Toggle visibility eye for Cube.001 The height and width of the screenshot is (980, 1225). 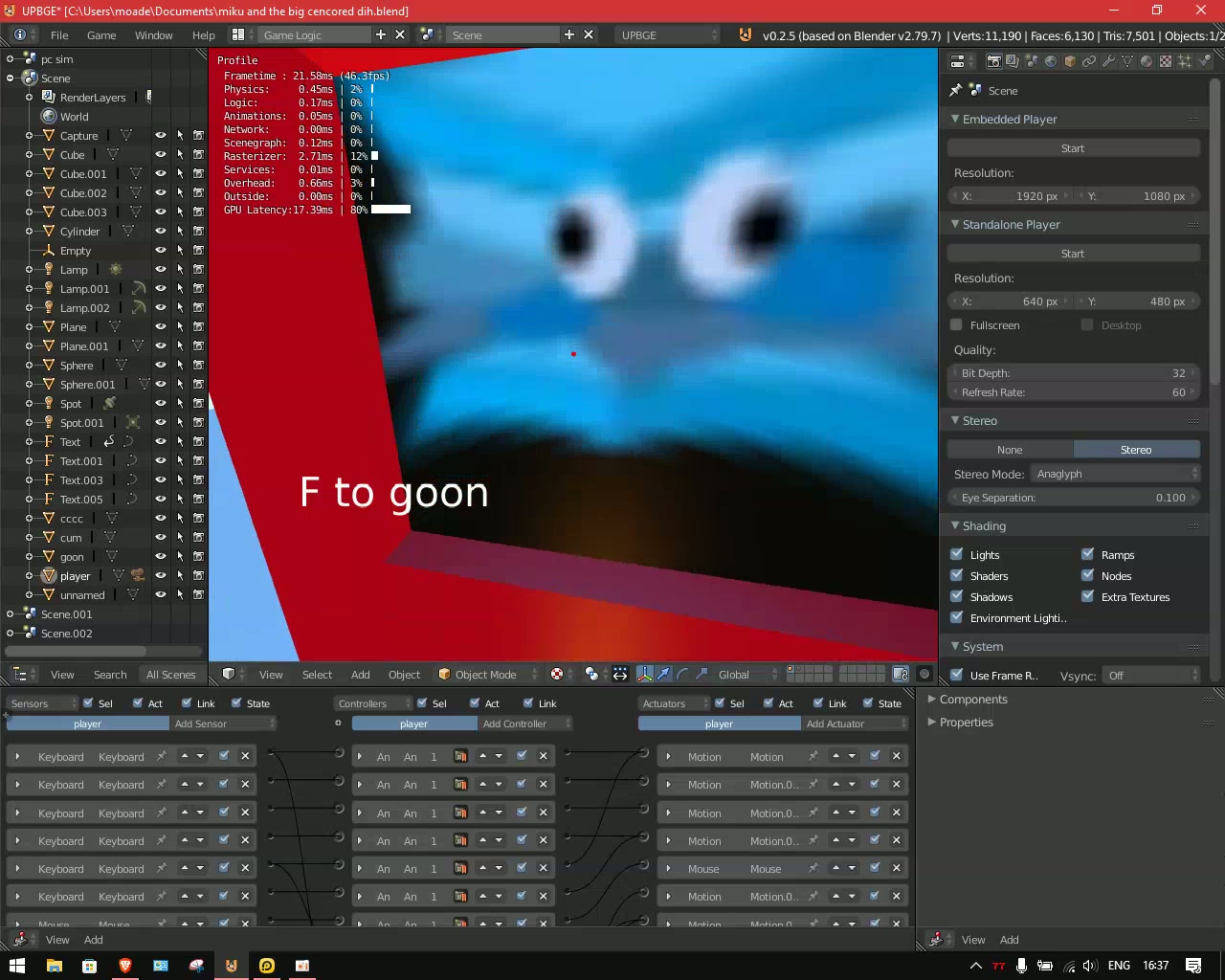coord(161,173)
